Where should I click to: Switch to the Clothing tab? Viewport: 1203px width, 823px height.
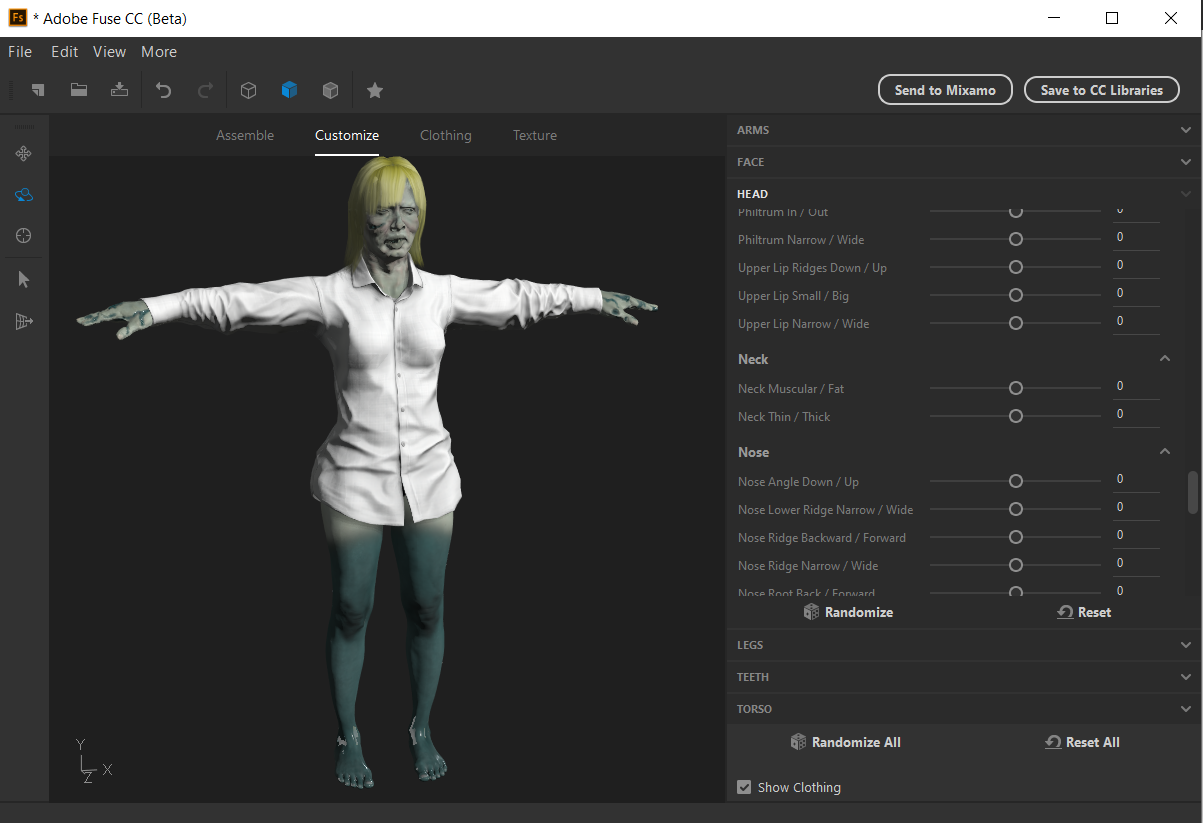445,135
